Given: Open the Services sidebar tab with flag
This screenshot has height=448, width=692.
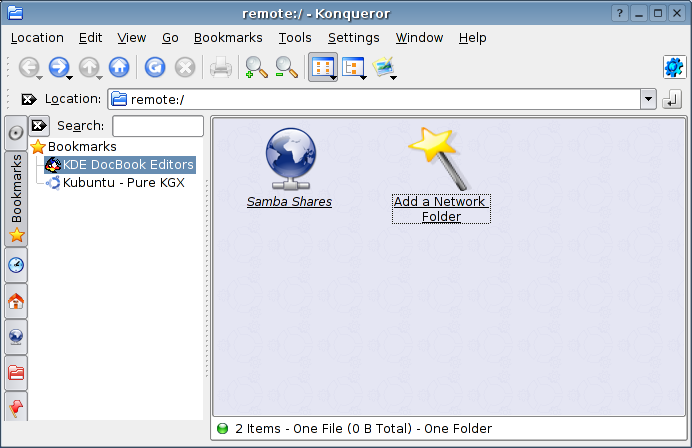Looking at the screenshot, I should [16, 407].
